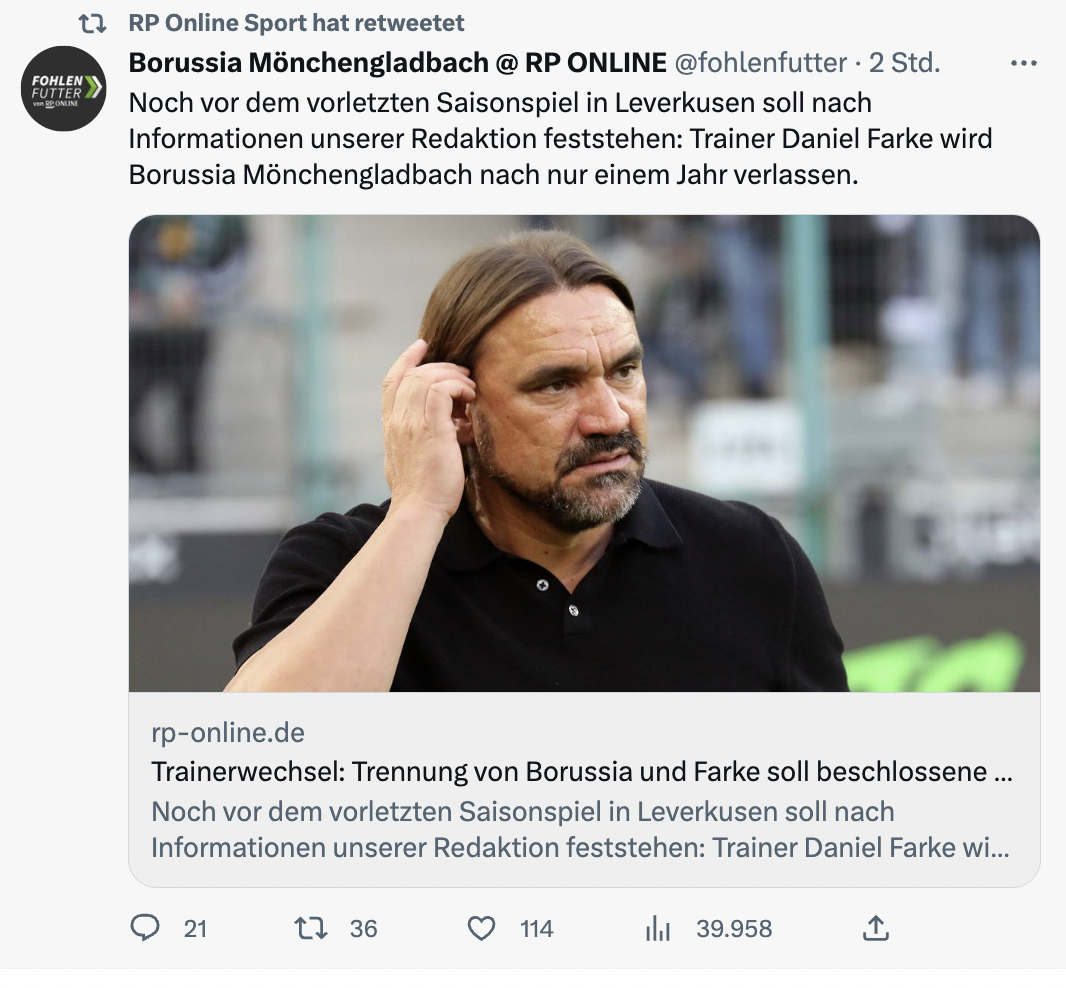Viewport: 1066px width, 988px height.
Task: Open the three-dot more options menu
Action: pyautogui.click(x=1024, y=63)
